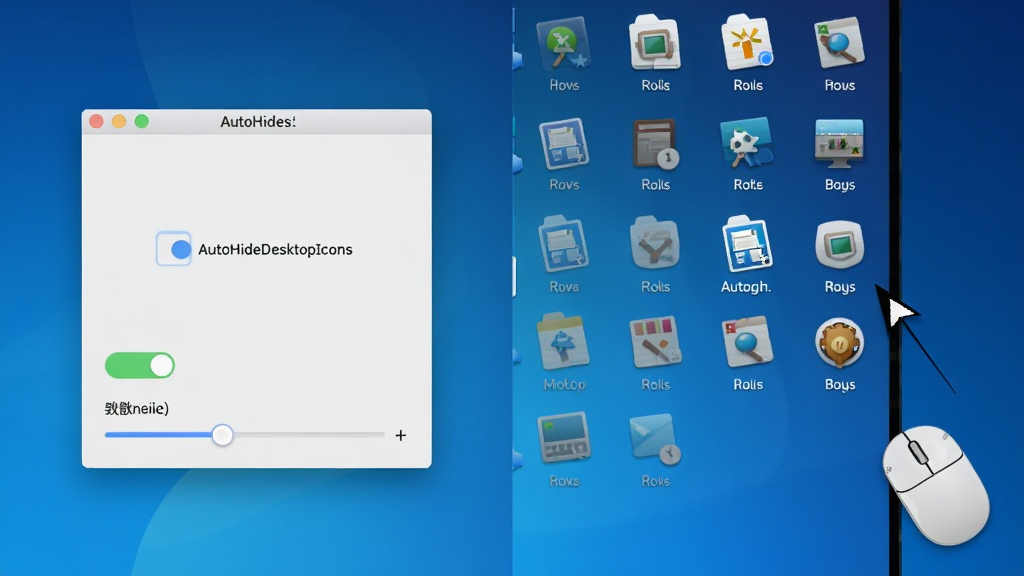Click the slider knob under the toggle

click(x=223, y=435)
